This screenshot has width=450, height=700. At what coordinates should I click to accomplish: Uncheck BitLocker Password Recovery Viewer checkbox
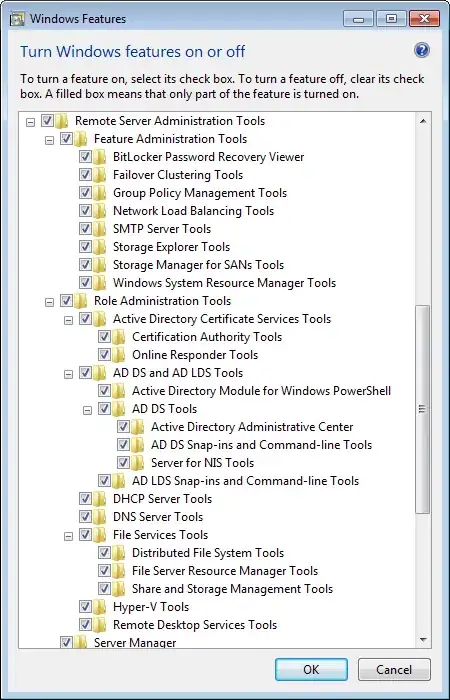(85, 157)
